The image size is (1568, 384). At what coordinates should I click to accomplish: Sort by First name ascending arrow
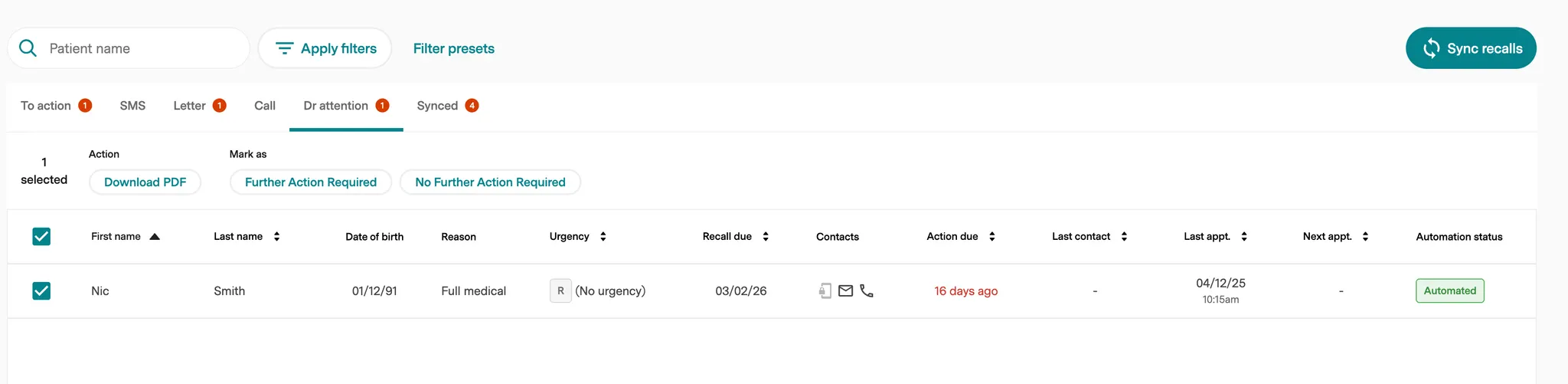pyautogui.click(x=155, y=237)
